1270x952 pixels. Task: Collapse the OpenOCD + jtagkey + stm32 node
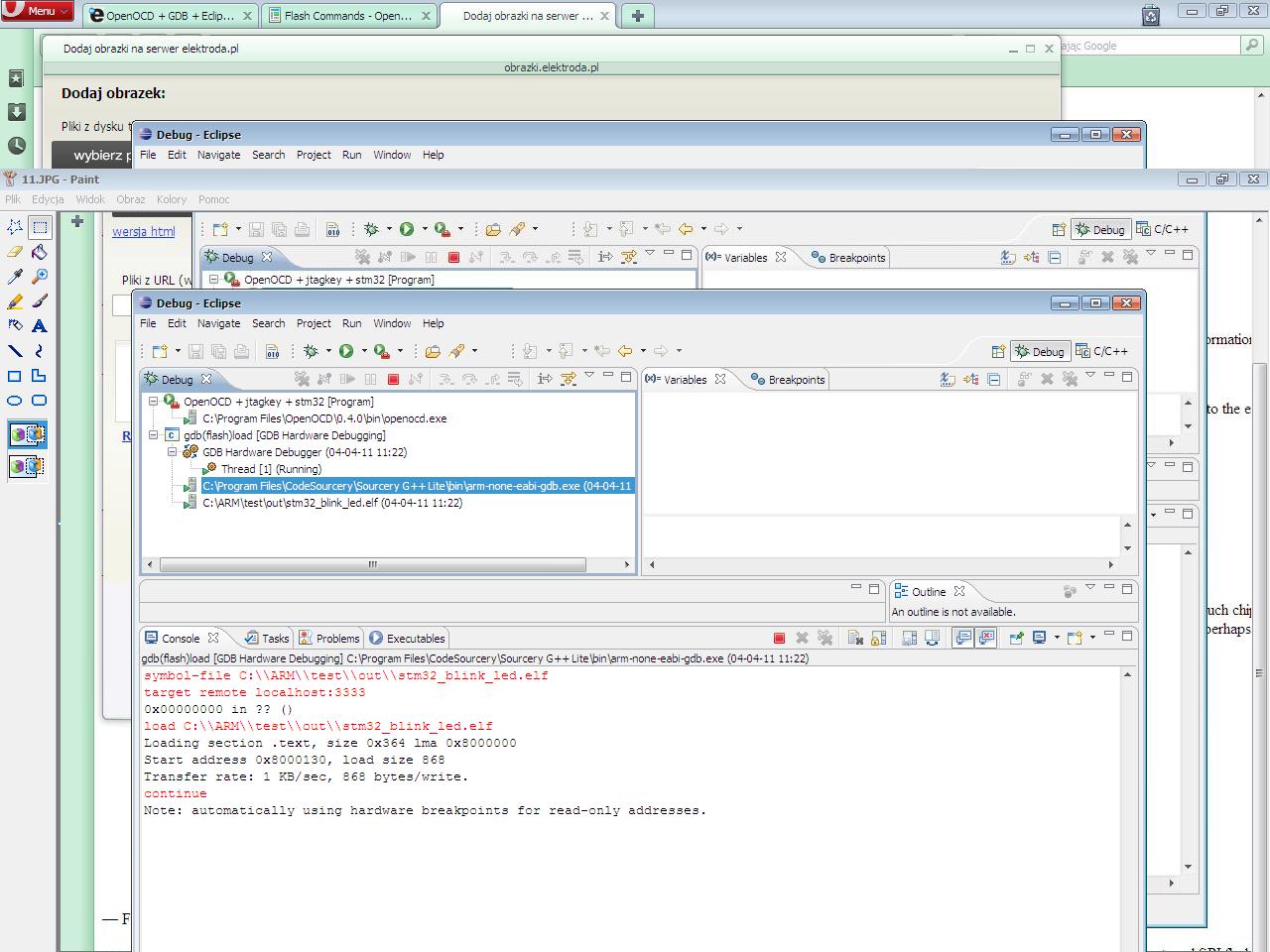pos(154,402)
